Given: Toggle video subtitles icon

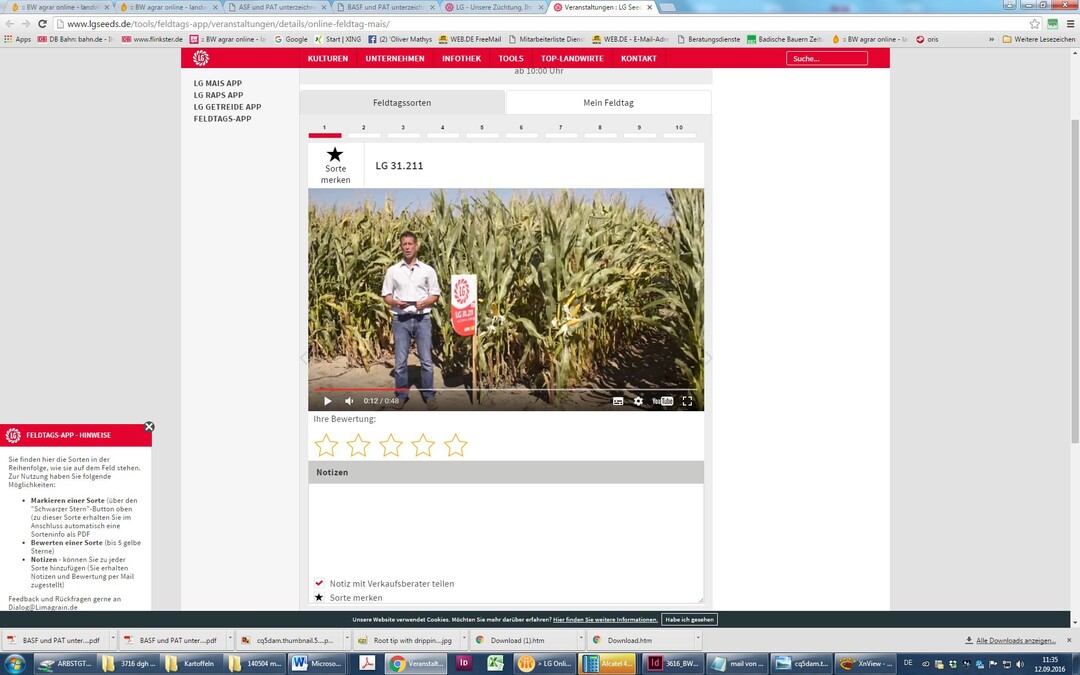Looking at the screenshot, I should 618,401.
